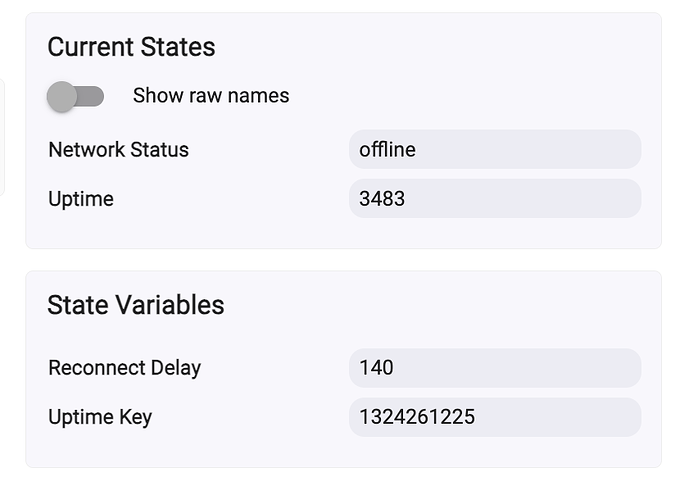Click the Uptime label under Current States
The width and height of the screenshot is (680, 500).
pyautogui.click(x=81, y=199)
